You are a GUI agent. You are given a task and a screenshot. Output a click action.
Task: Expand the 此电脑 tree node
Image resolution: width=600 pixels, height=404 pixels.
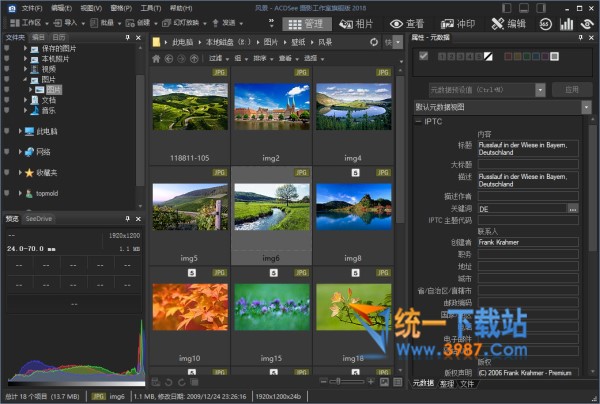tap(21, 131)
